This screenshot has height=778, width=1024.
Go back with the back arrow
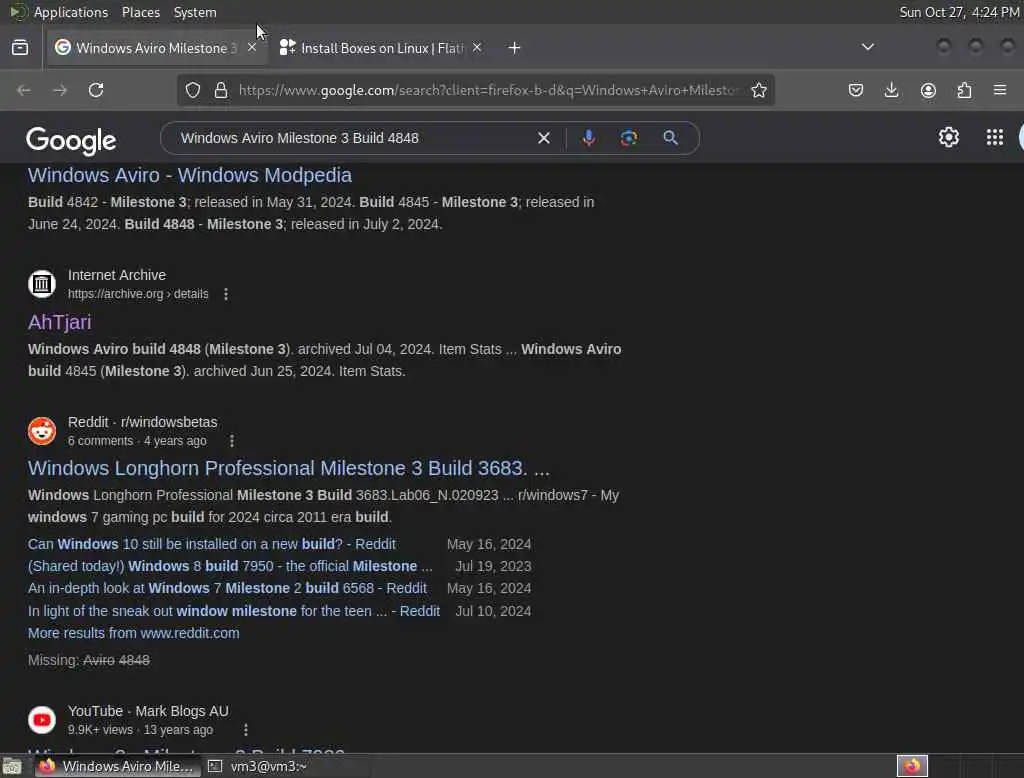coord(24,90)
